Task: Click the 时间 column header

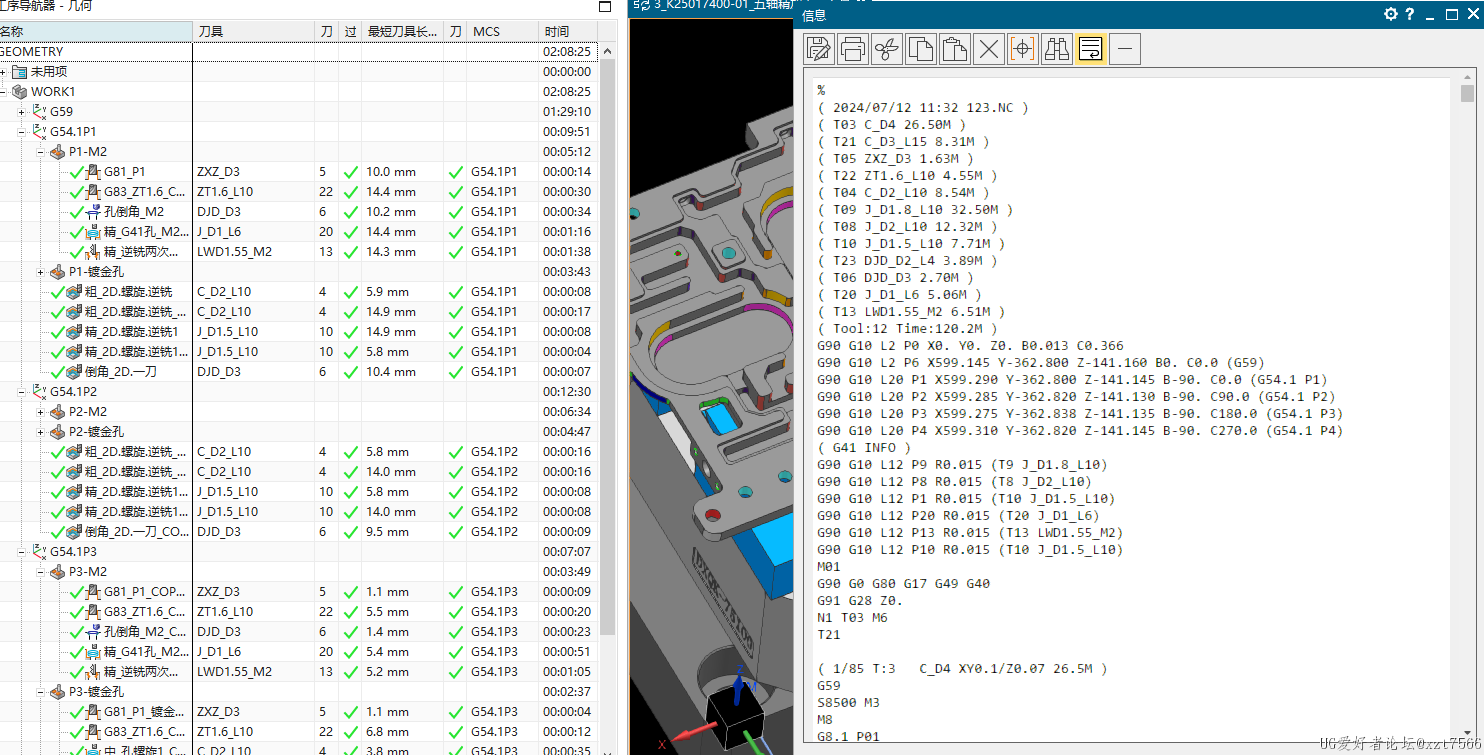Action: 568,32
